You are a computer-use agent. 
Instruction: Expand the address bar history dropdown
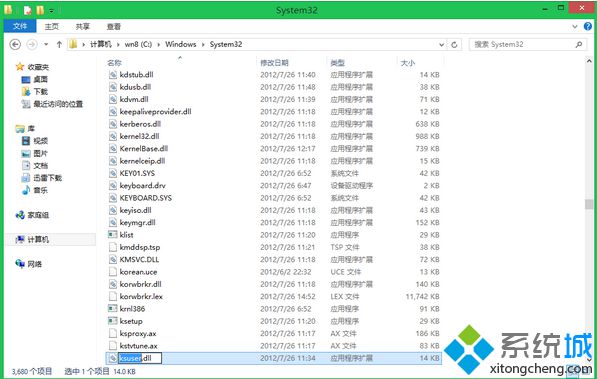441,45
